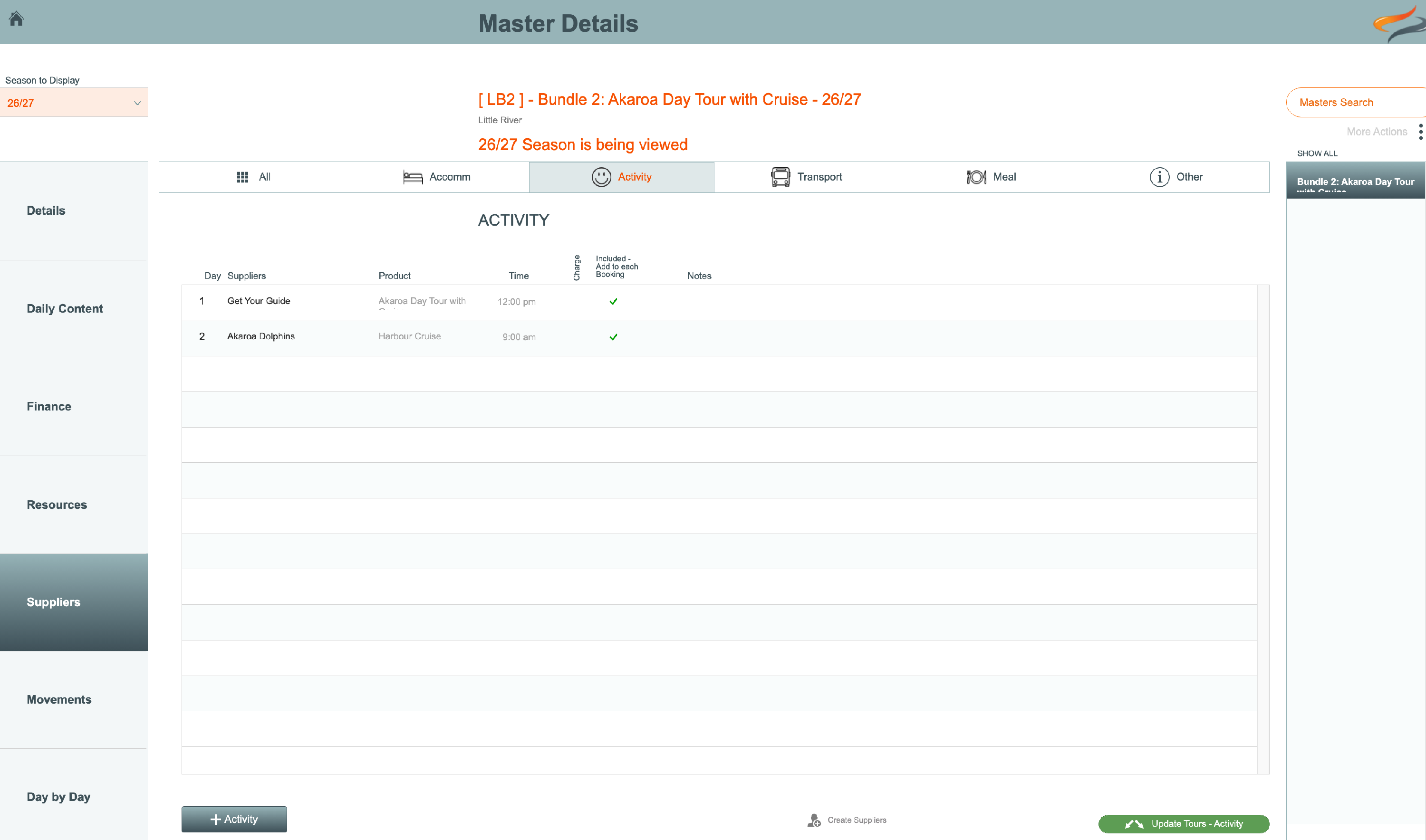Click the Included - Add to each Booking header
Image resolution: width=1426 pixels, height=840 pixels.
pos(616,267)
